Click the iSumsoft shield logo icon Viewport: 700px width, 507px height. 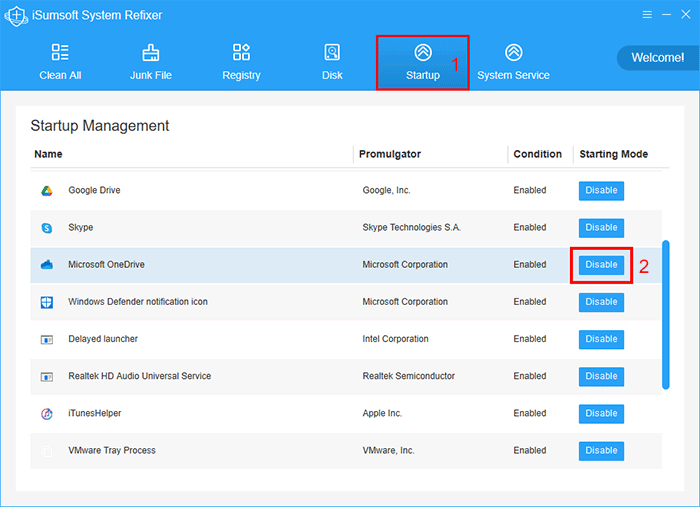(16, 16)
